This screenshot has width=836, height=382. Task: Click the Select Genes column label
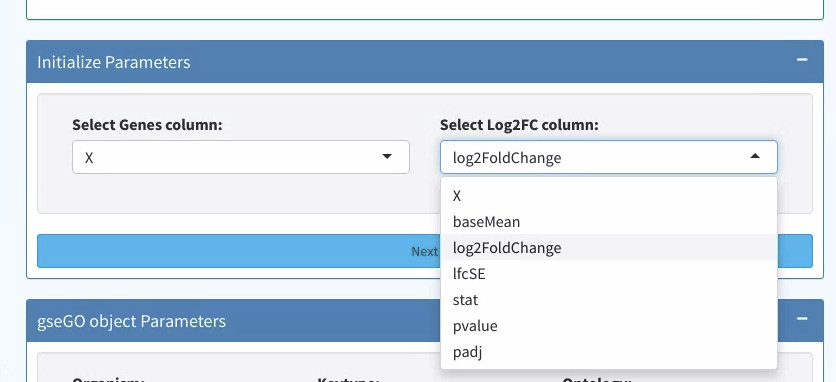pyautogui.click(x=147, y=125)
